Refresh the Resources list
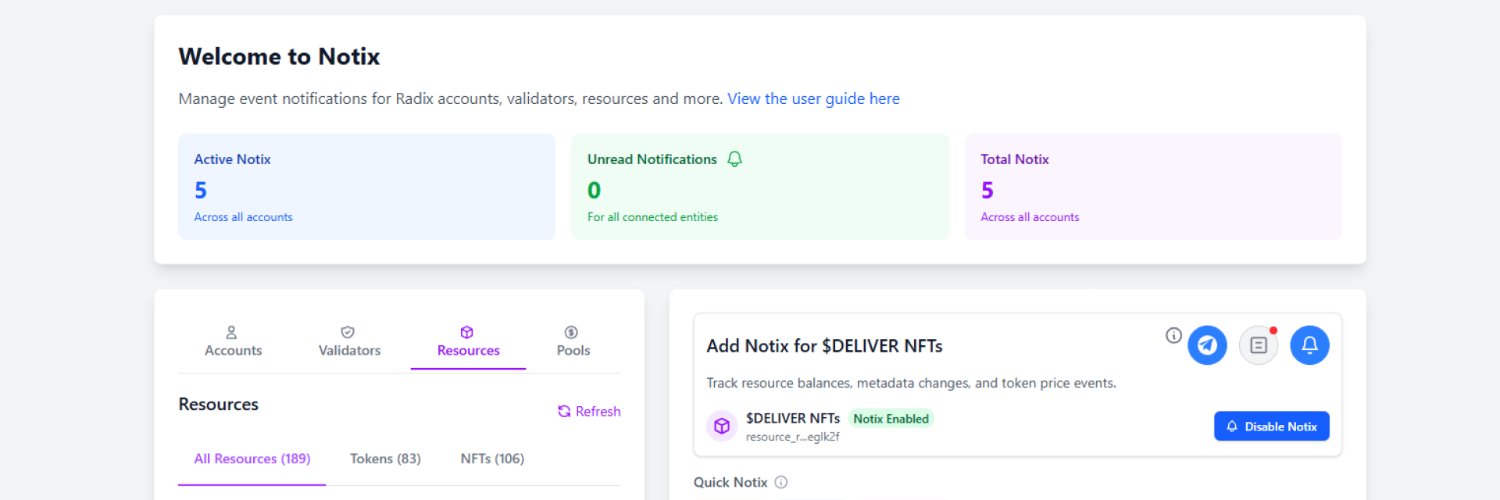Screen dimensions: 1500x500 pos(589,411)
